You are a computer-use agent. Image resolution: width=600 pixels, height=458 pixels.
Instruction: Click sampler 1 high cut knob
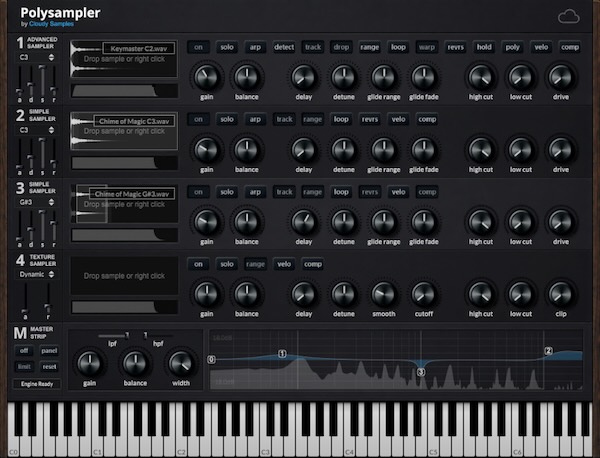[481, 77]
